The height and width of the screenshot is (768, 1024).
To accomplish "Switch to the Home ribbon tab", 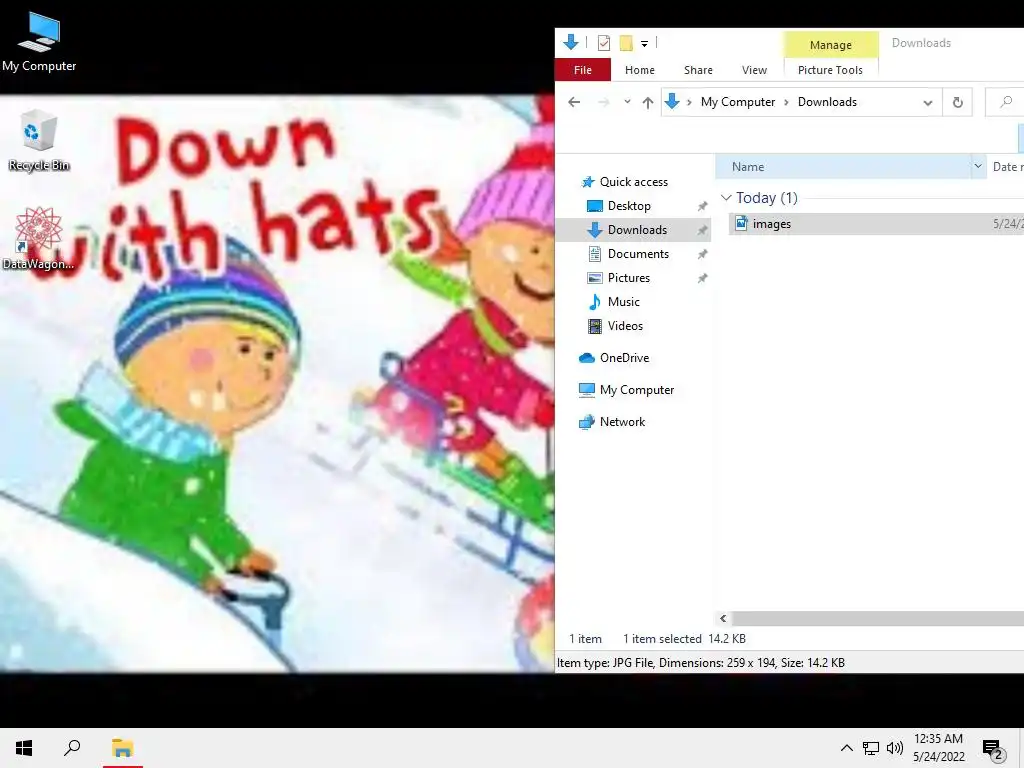I will point(639,70).
